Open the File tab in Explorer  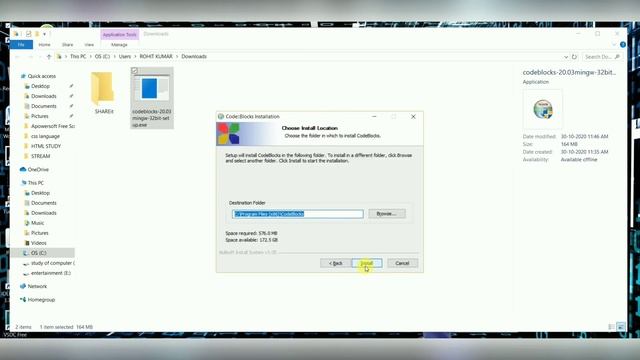click(21, 44)
